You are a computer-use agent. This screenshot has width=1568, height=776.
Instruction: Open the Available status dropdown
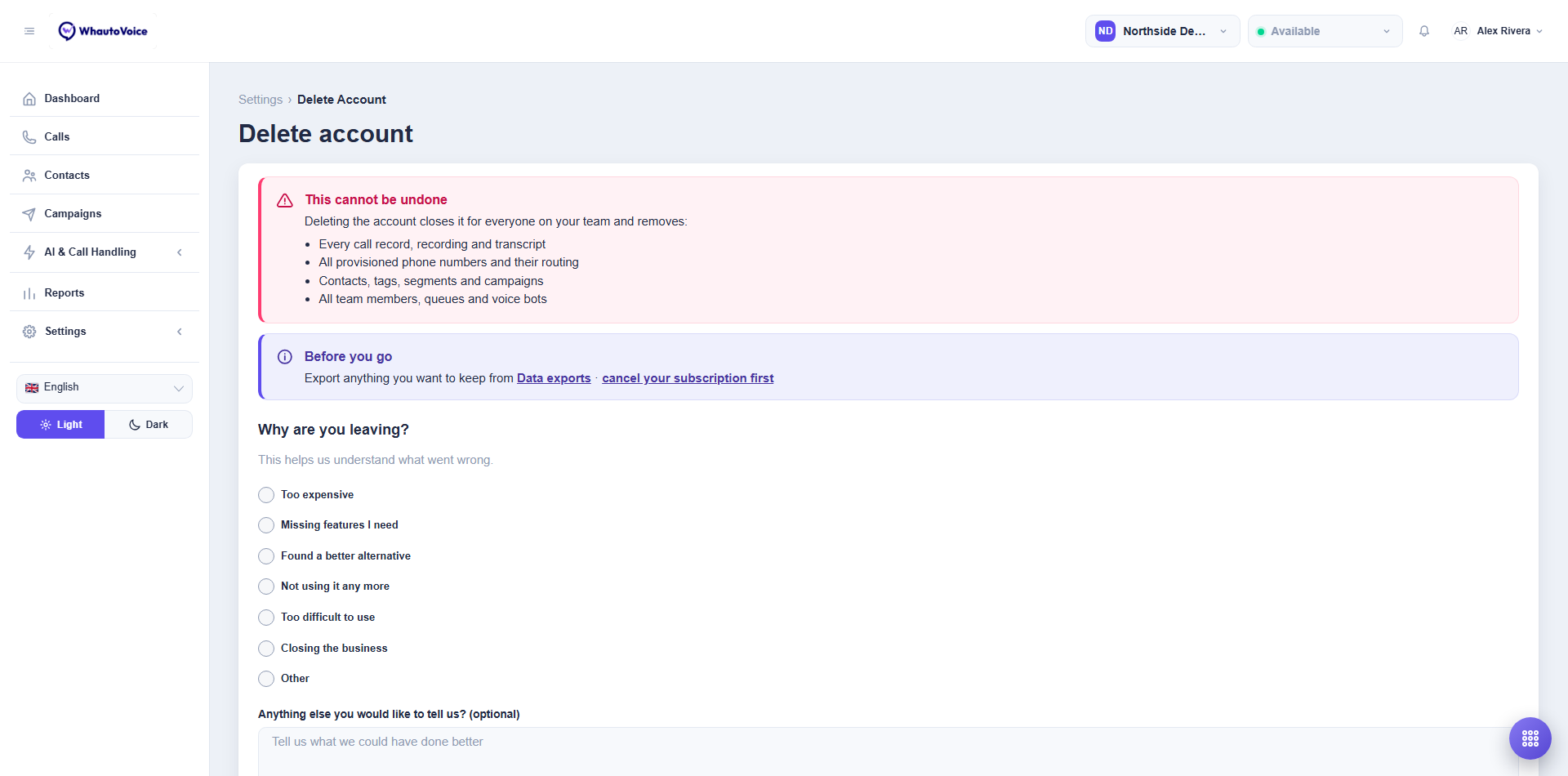tap(1325, 31)
